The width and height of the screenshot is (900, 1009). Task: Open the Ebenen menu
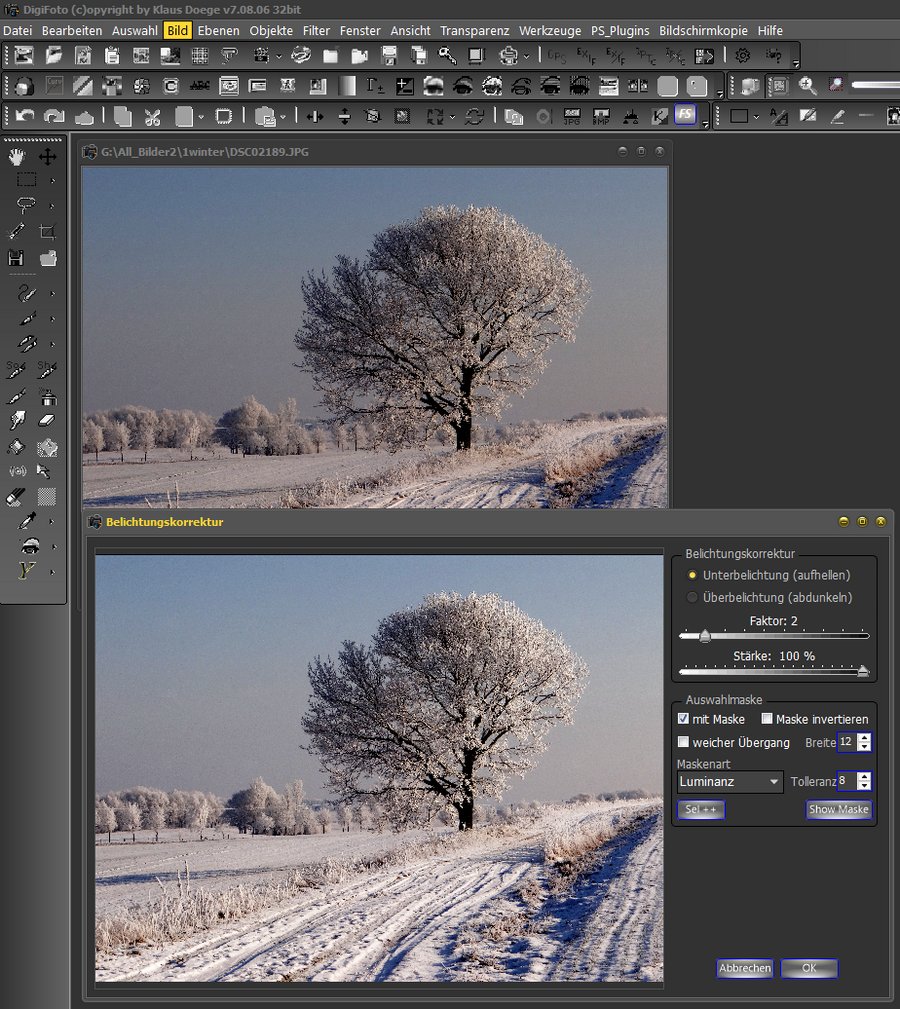(x=218, y=31)
